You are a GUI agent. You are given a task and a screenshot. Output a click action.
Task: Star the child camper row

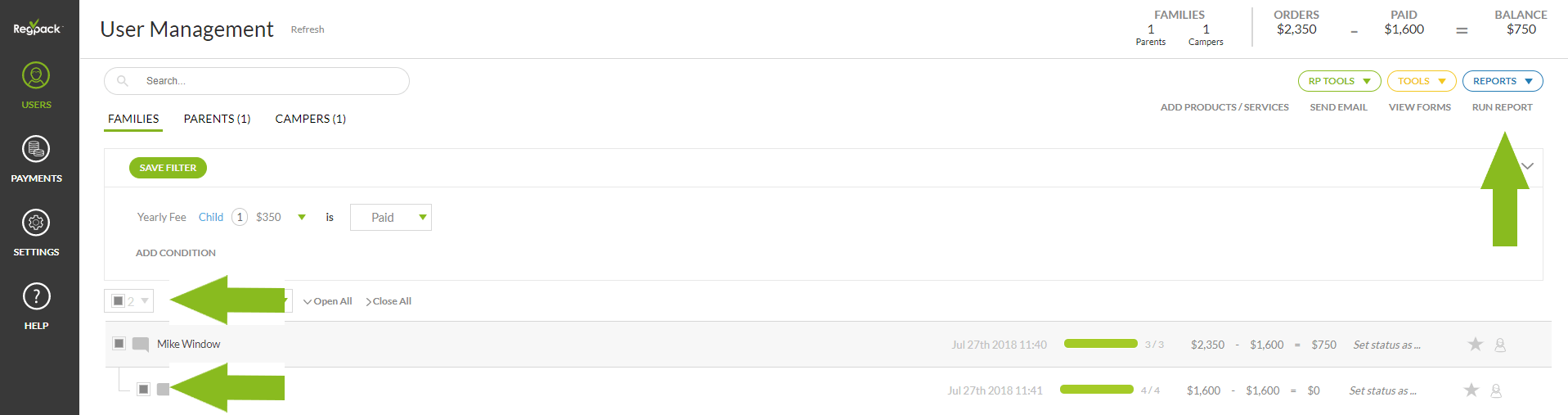click(1471, 390)
